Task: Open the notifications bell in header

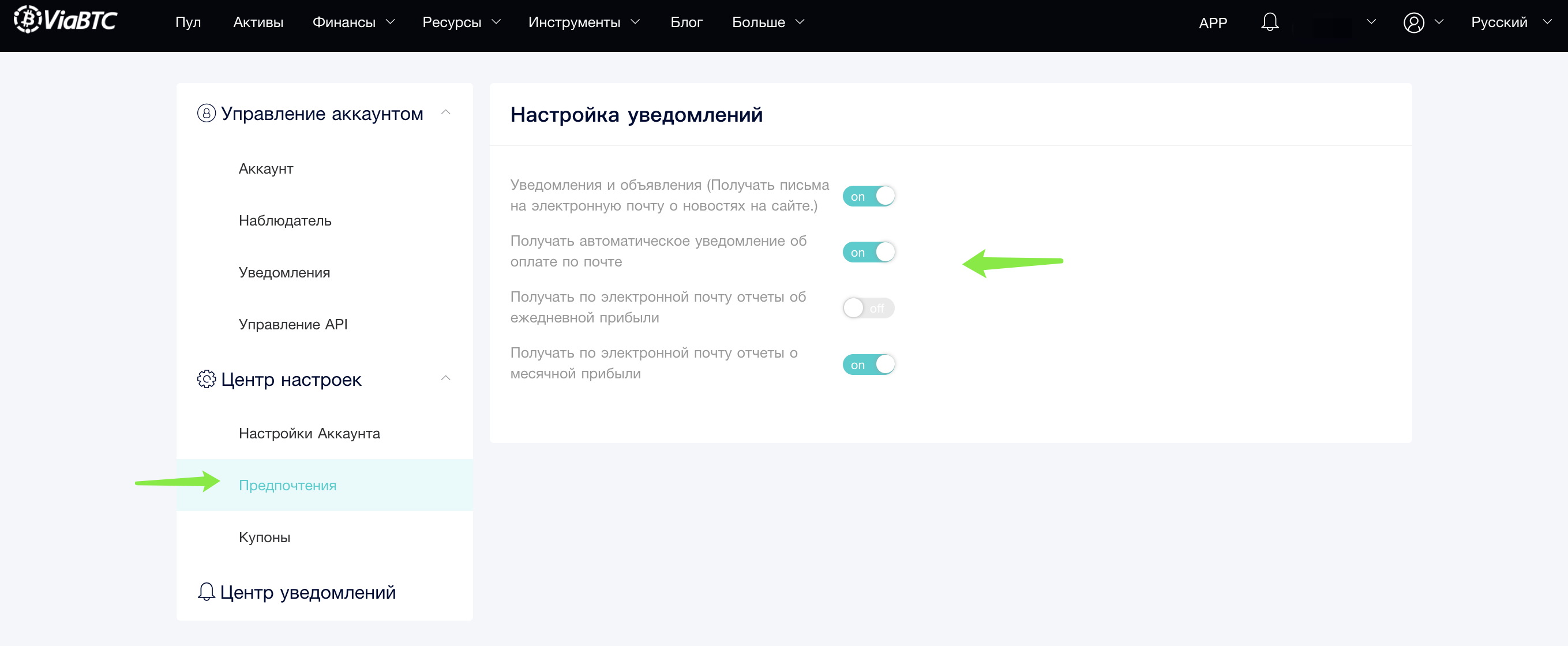Action: (x=1269, y=22)
